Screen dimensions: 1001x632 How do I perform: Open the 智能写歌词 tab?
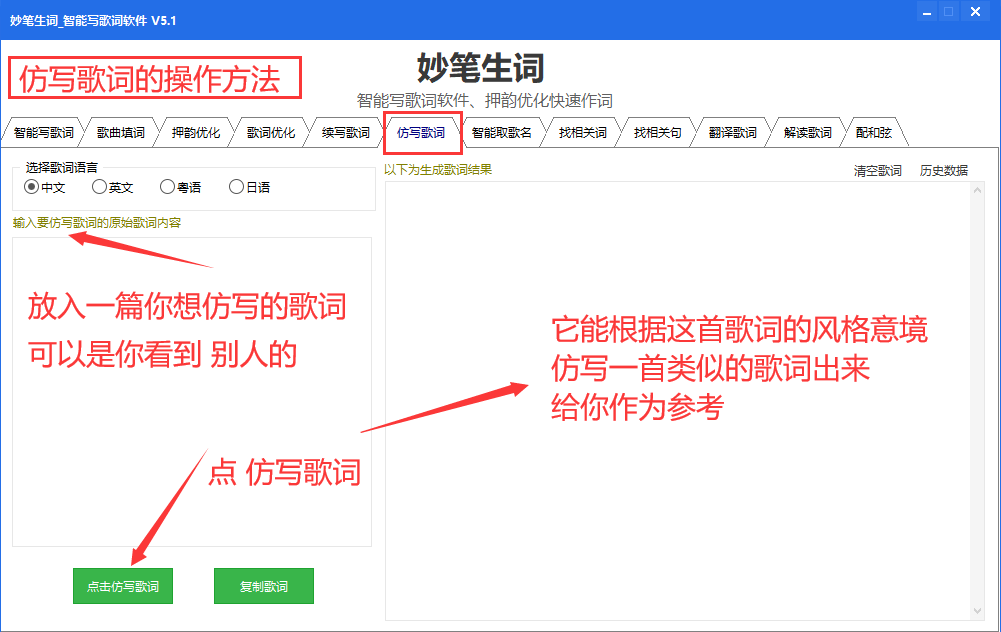[x=43, y=133]
